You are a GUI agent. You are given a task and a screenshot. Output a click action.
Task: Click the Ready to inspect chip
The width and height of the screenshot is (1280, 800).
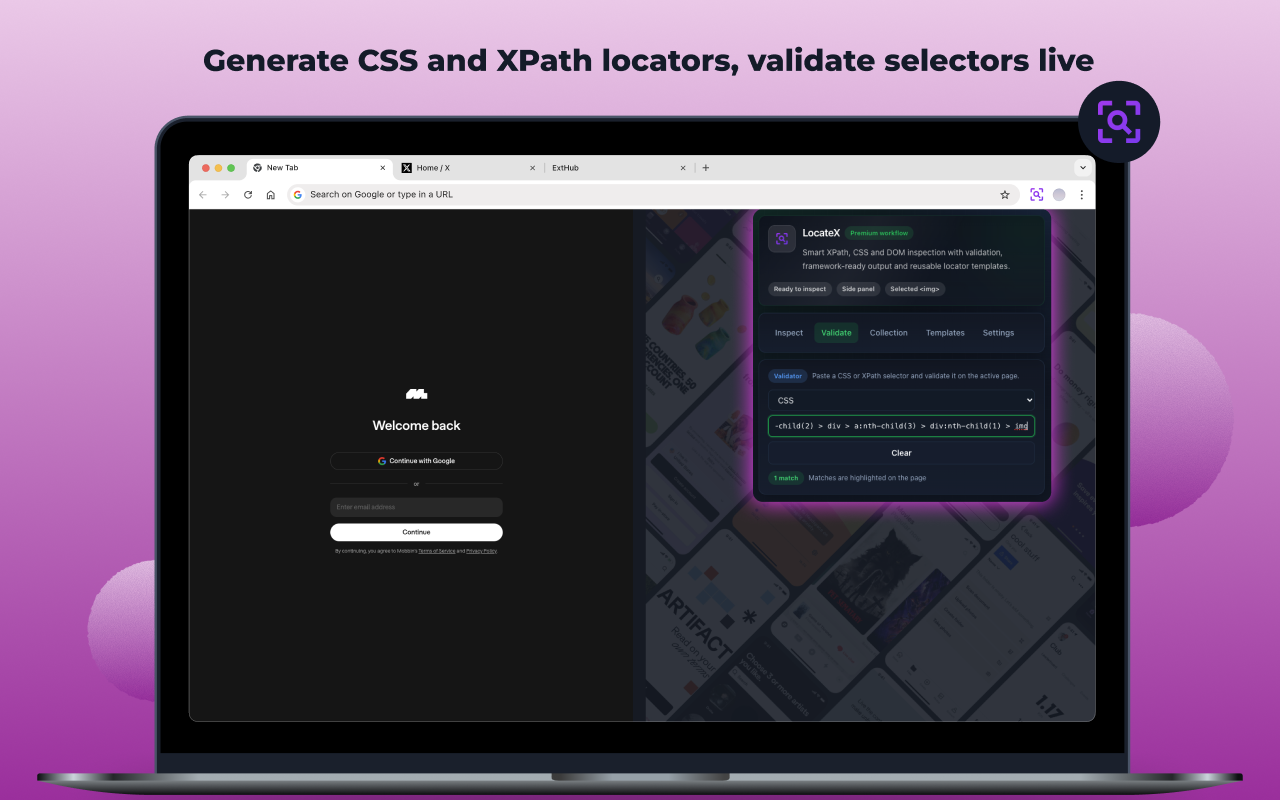point(800,289)
